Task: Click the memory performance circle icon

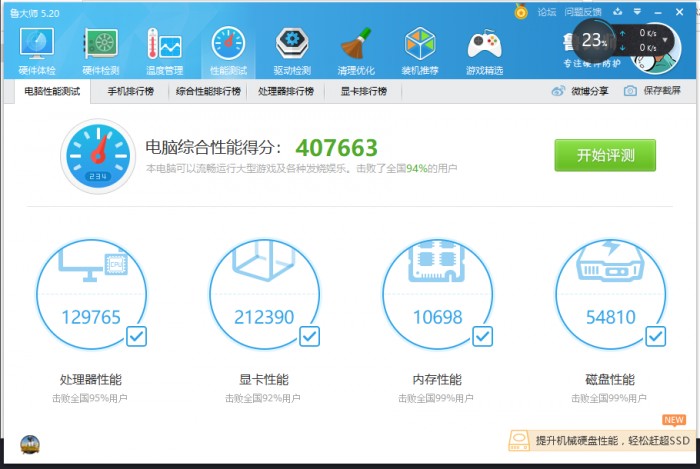Action: pyautogui.click(x=438, y=295)
